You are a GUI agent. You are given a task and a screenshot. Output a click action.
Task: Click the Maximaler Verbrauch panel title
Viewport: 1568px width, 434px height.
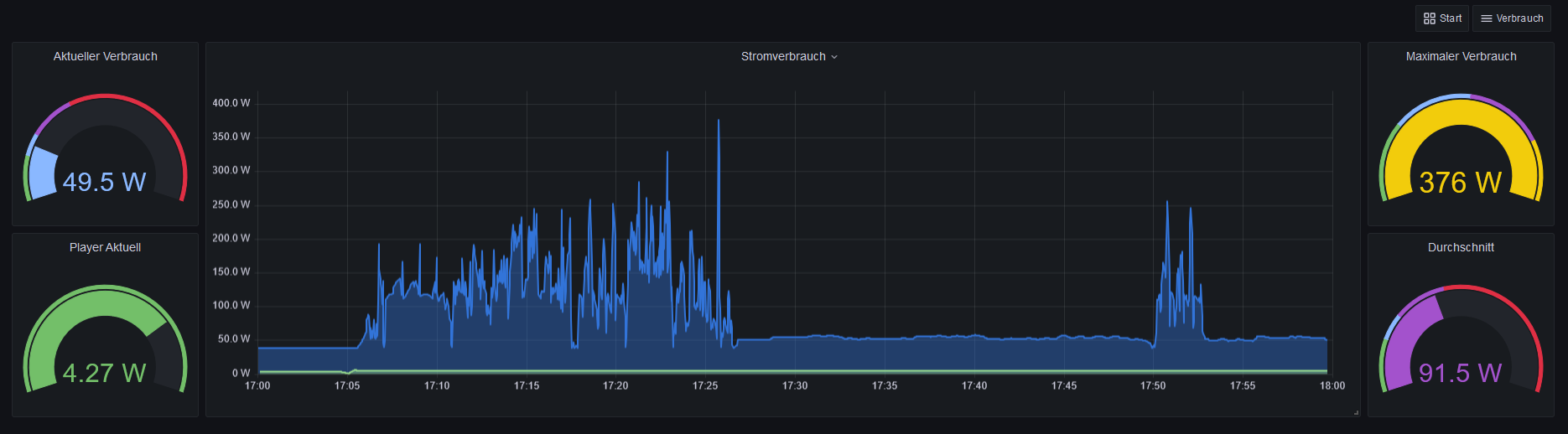[1461, 56]
